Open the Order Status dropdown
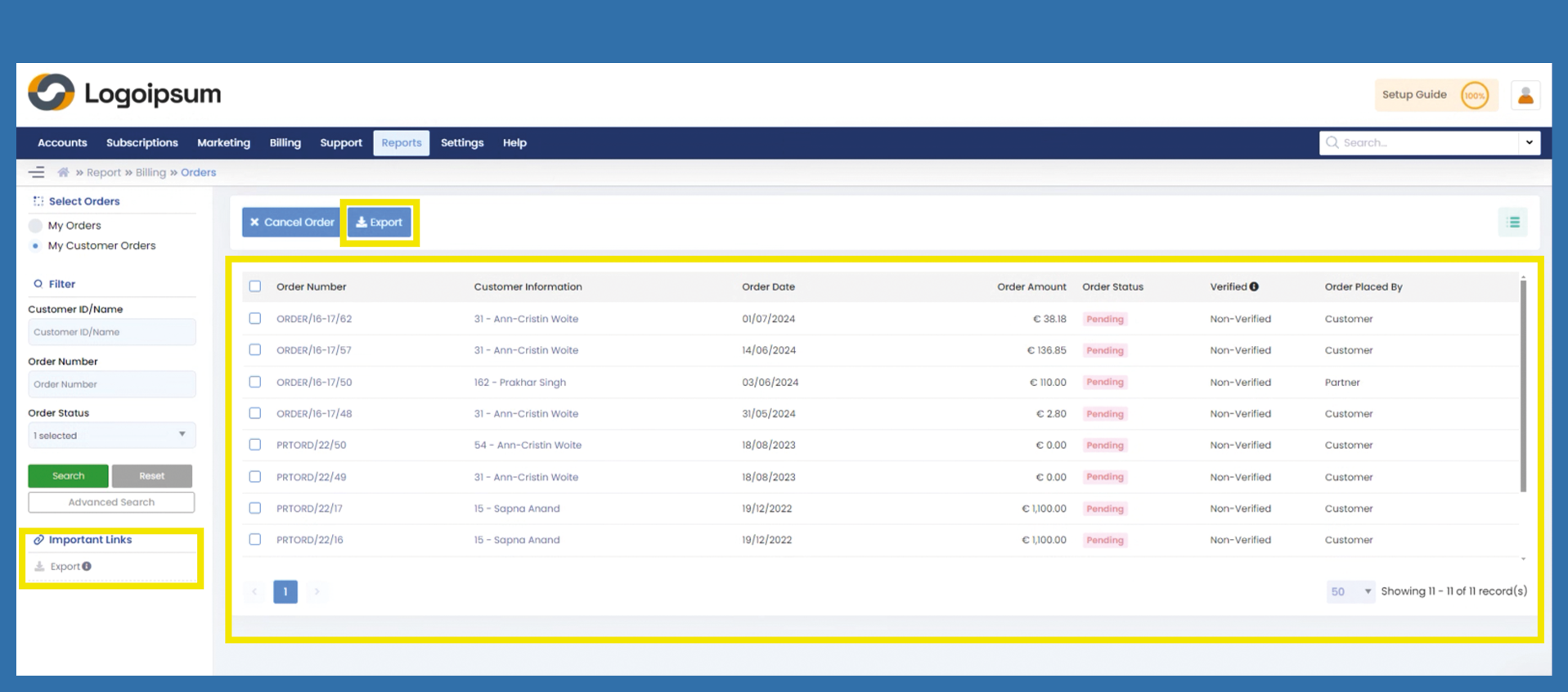 pos(111,435)
